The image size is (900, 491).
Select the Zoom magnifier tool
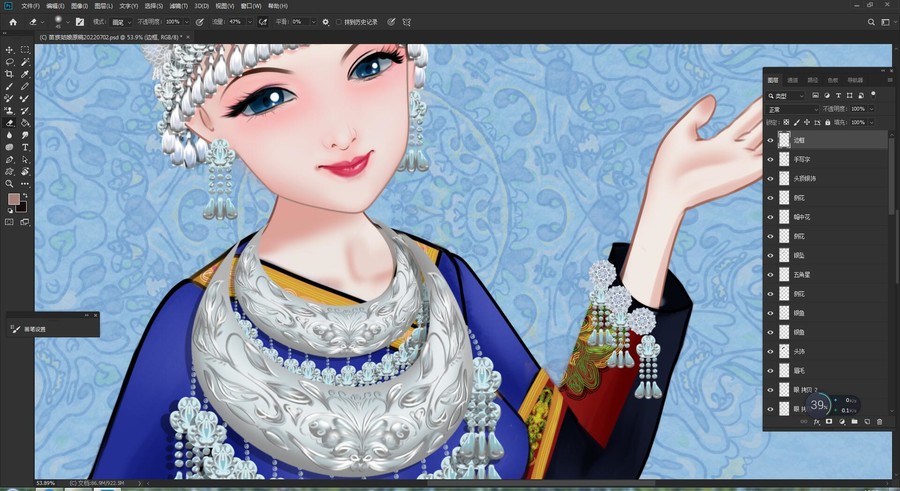pos(9,184)
